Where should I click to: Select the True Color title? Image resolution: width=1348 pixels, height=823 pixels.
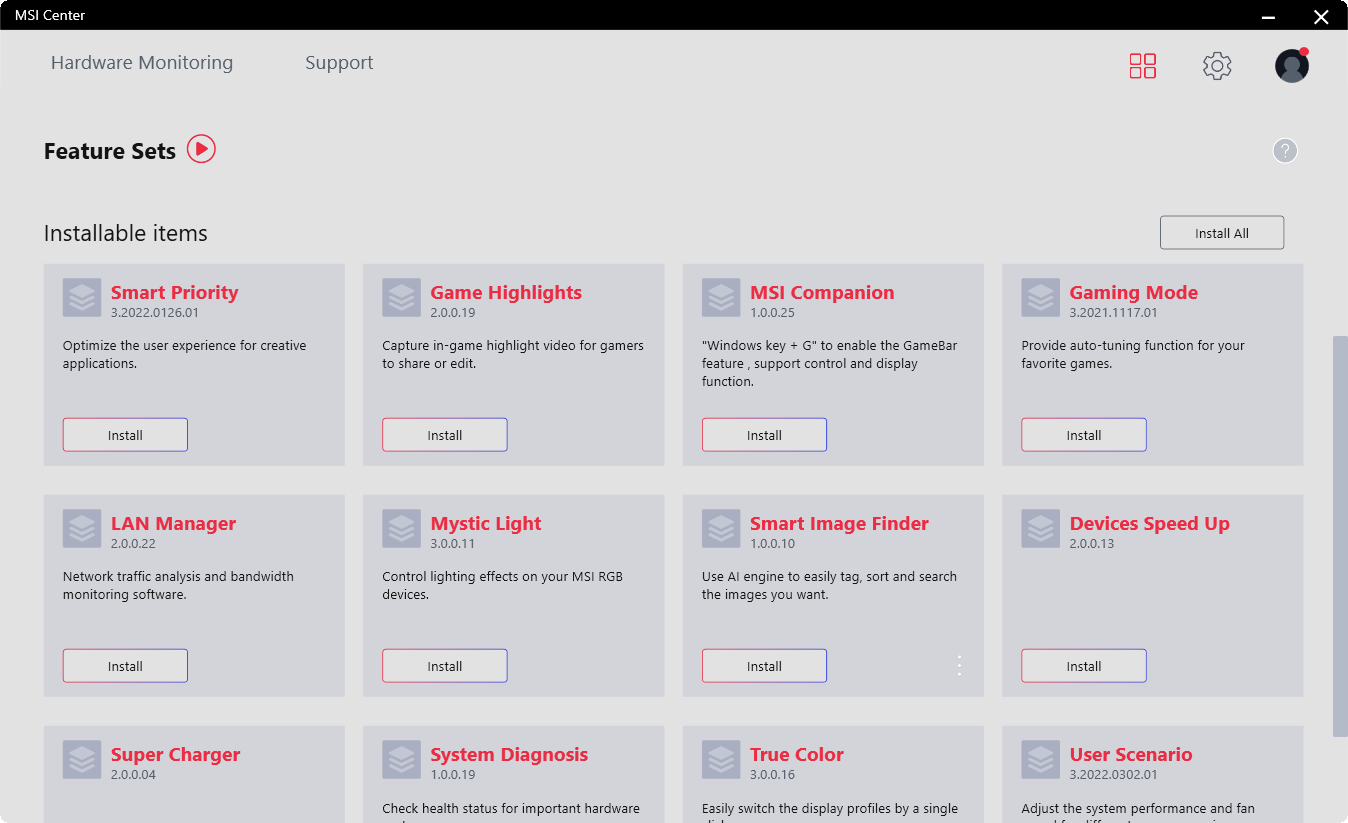pyautogui.click(x=797, y=755)
